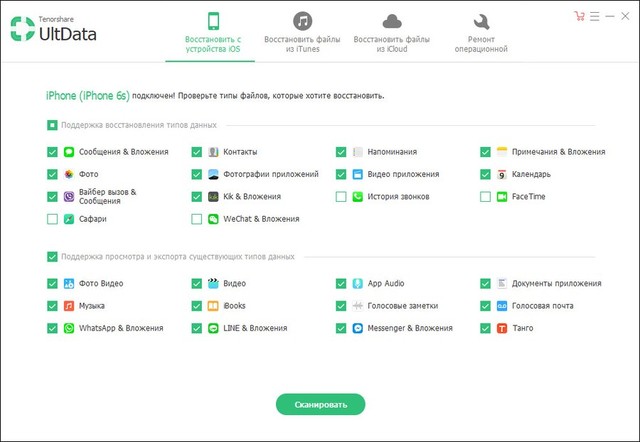Click the Viber purple phone icon
640x442 pixels.
click(69, 196)
